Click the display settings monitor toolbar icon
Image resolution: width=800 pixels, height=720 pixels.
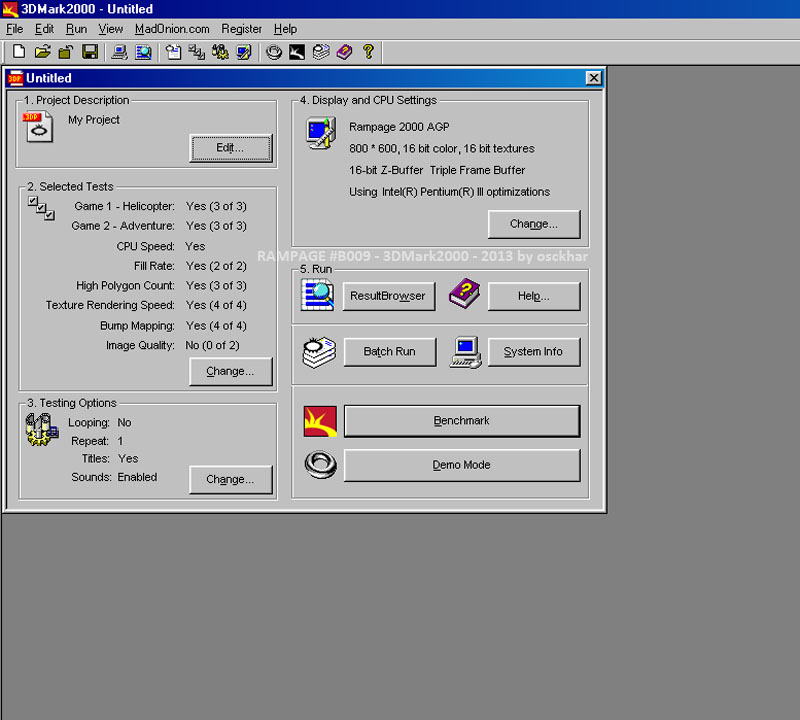click(244, 52)
